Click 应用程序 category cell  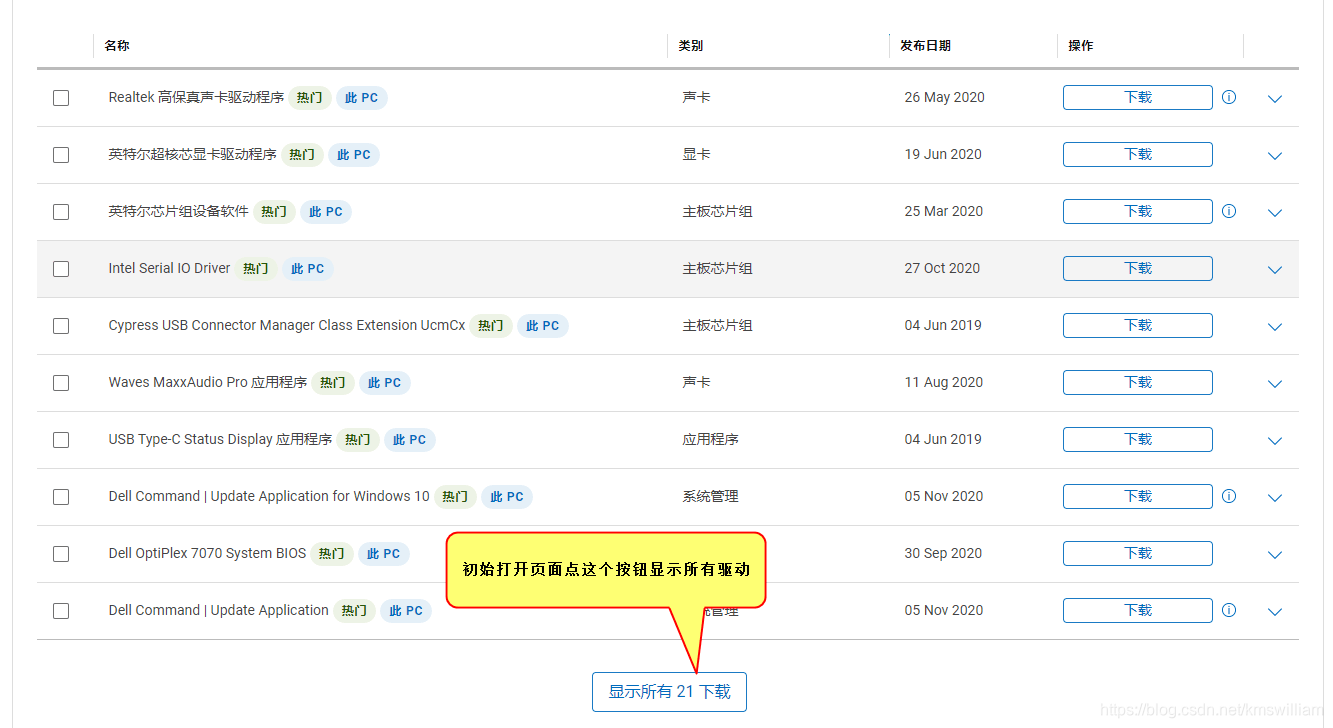[x=710, y=439]
